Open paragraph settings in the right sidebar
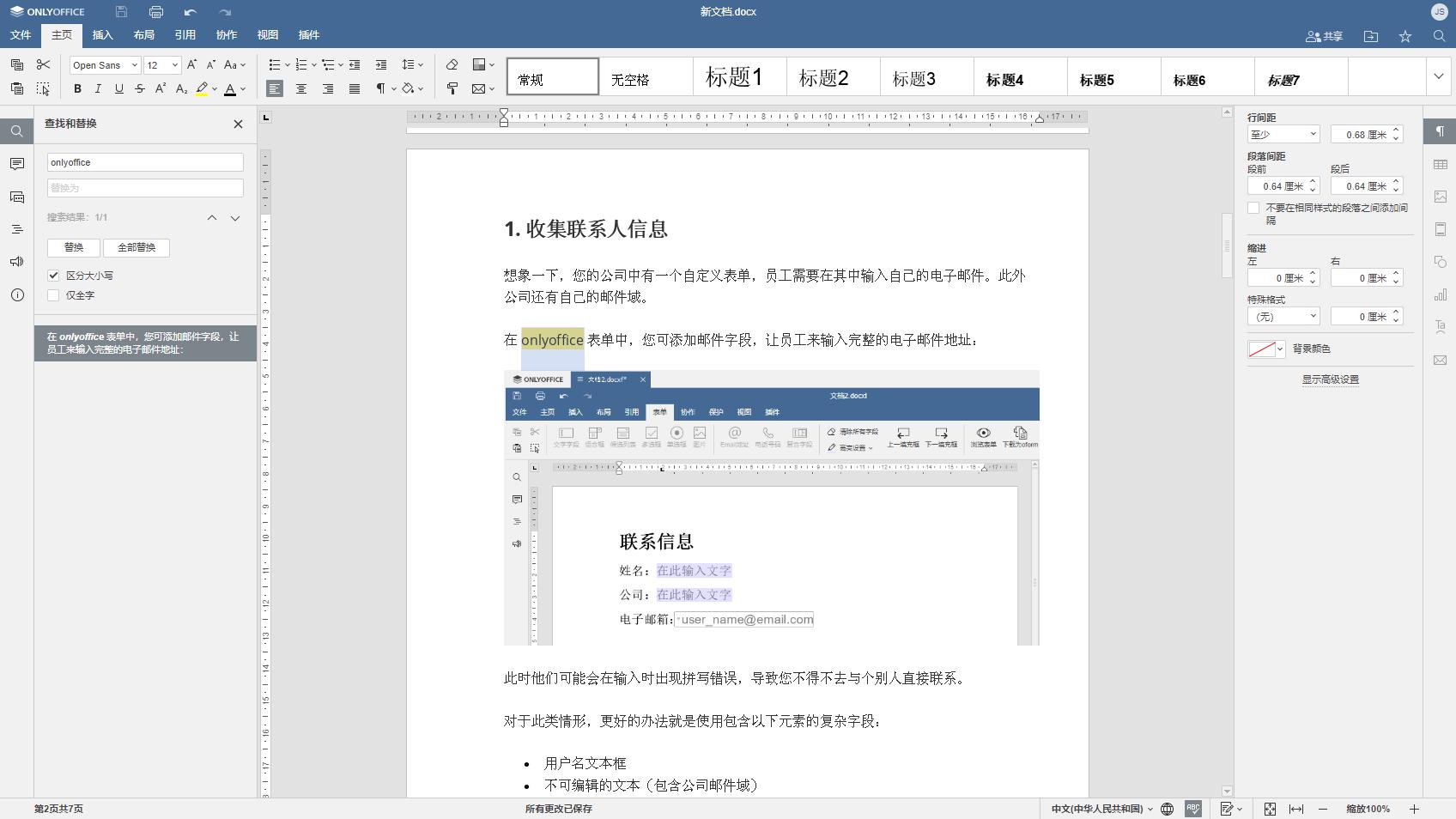 1441,130
